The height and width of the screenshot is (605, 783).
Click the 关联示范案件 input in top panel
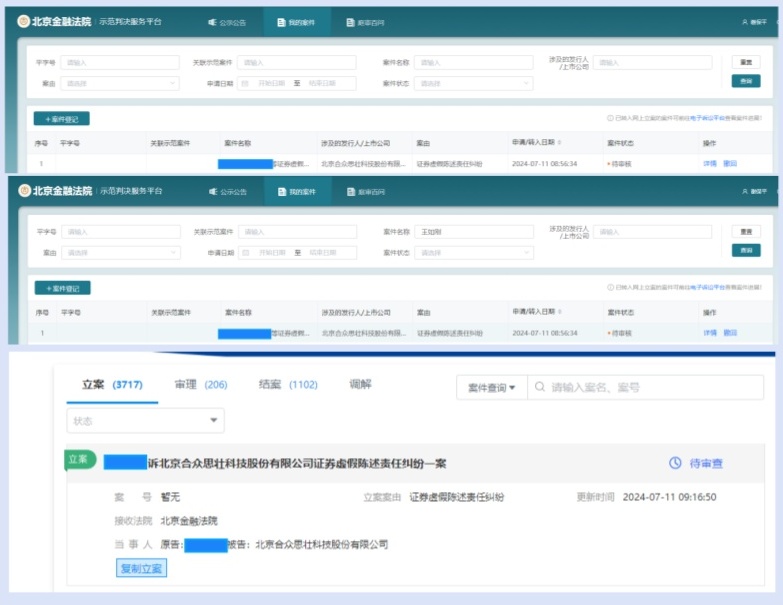point(297,62)
